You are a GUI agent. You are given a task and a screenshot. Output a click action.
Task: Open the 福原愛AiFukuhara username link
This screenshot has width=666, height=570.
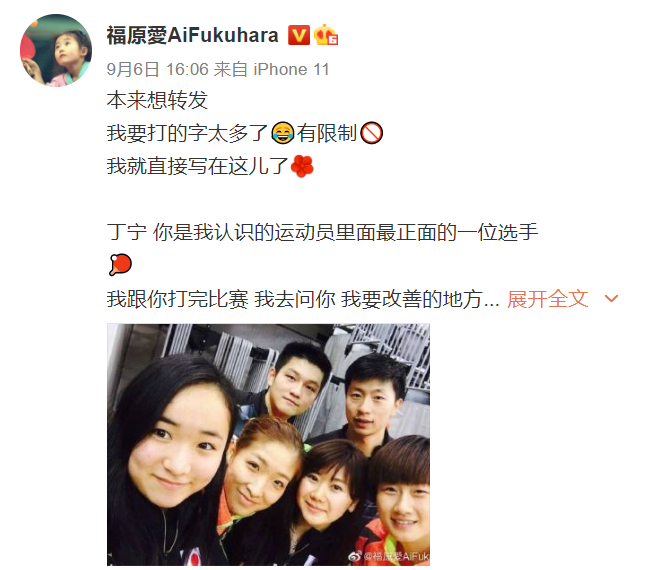click(x=192, y=35)
